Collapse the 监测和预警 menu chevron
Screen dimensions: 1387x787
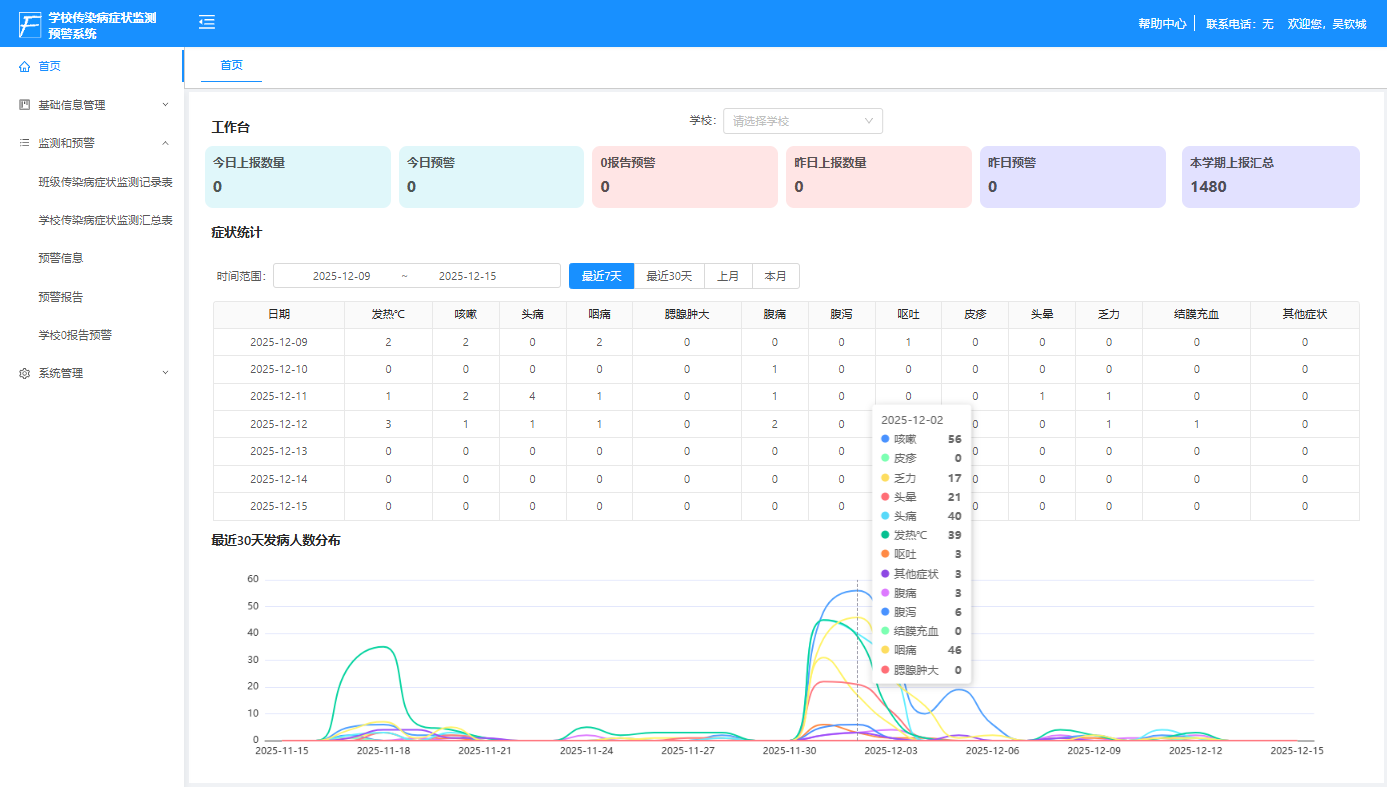[166, 143]
